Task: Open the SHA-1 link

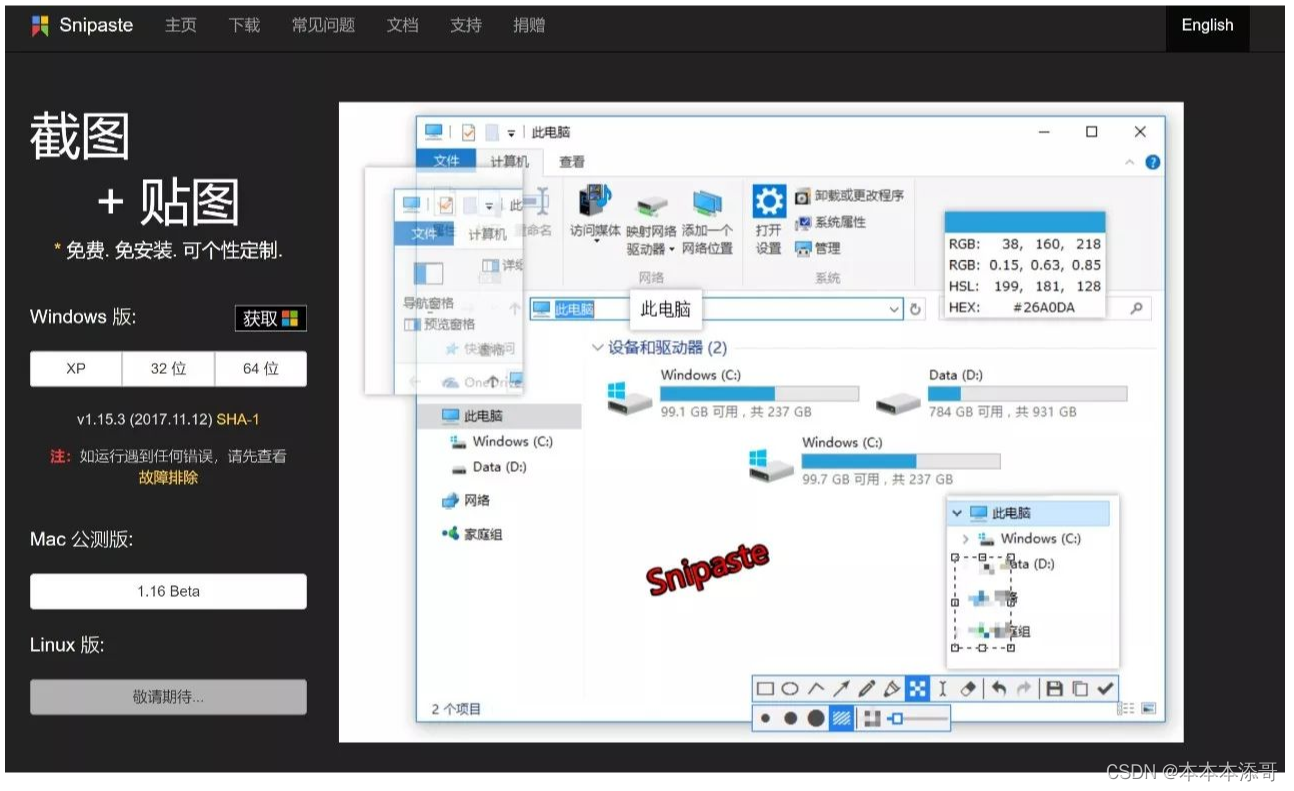Action: tap(238, 420)
